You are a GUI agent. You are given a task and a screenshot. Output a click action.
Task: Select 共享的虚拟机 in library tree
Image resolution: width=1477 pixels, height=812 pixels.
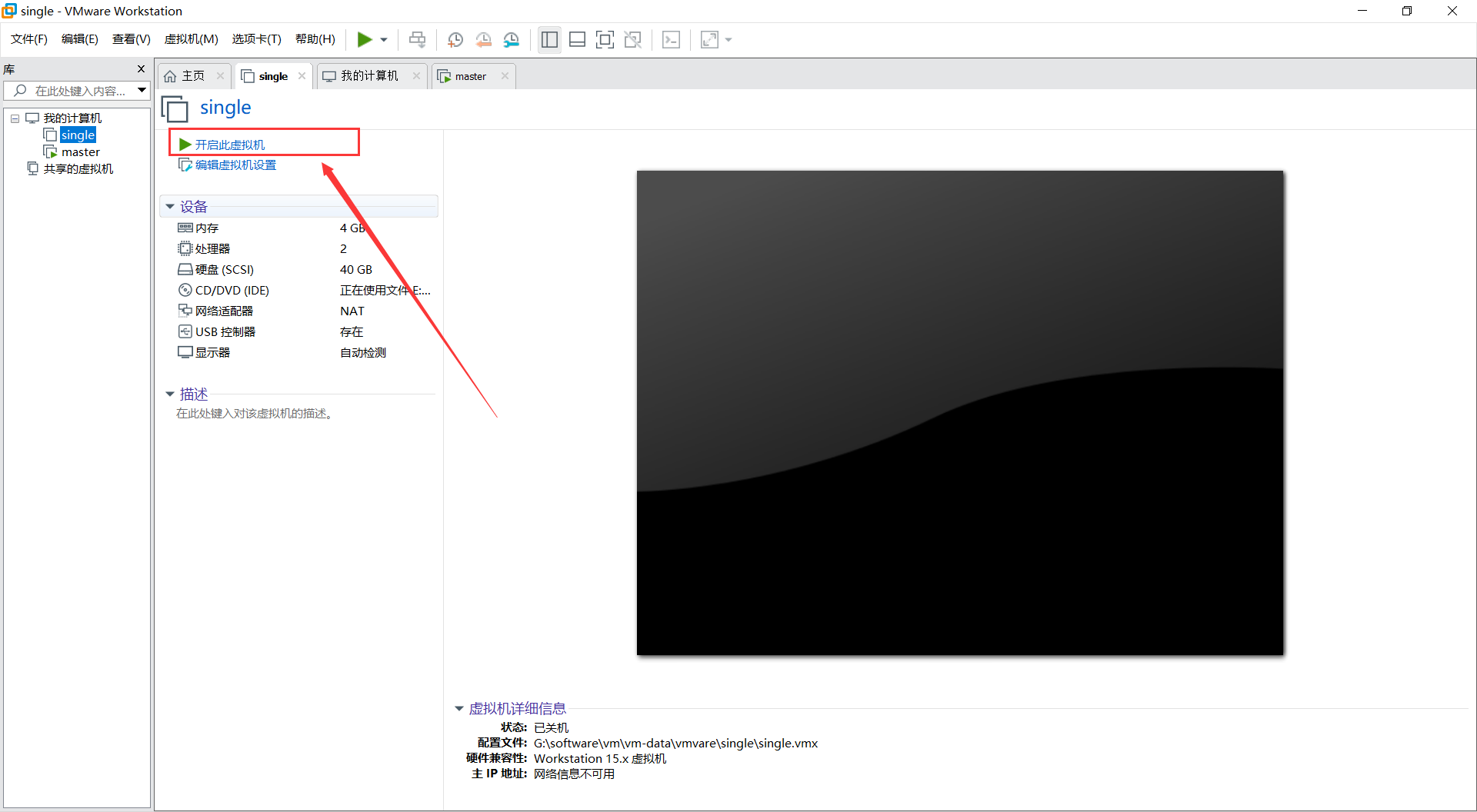pyautogui.click(x=78, y=169)
